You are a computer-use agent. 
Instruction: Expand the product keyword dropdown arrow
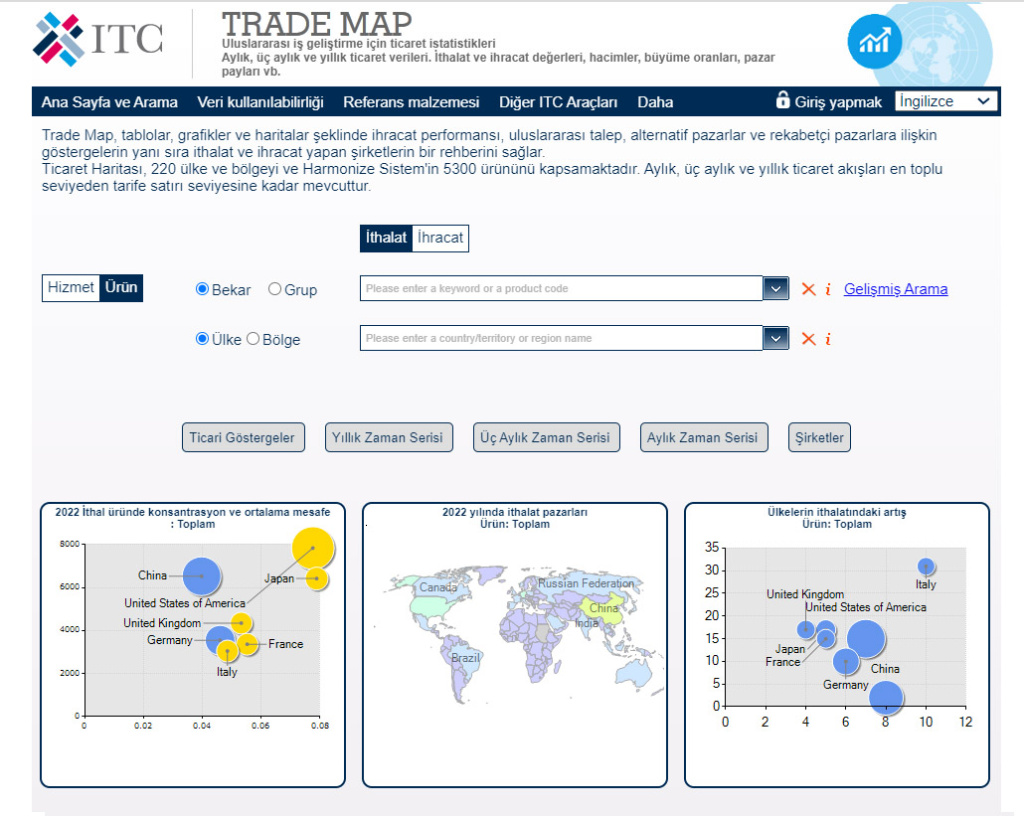coord(776,289)
